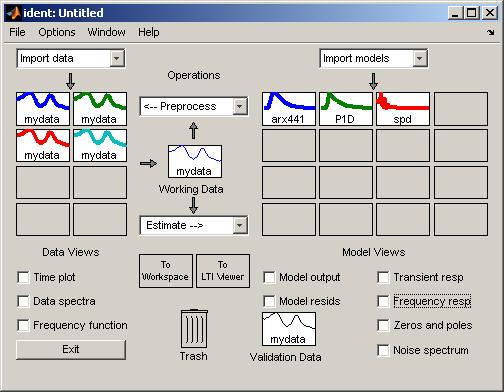Open the Options menu
This screenshot has height=392, width=504.
coord(57,32)
